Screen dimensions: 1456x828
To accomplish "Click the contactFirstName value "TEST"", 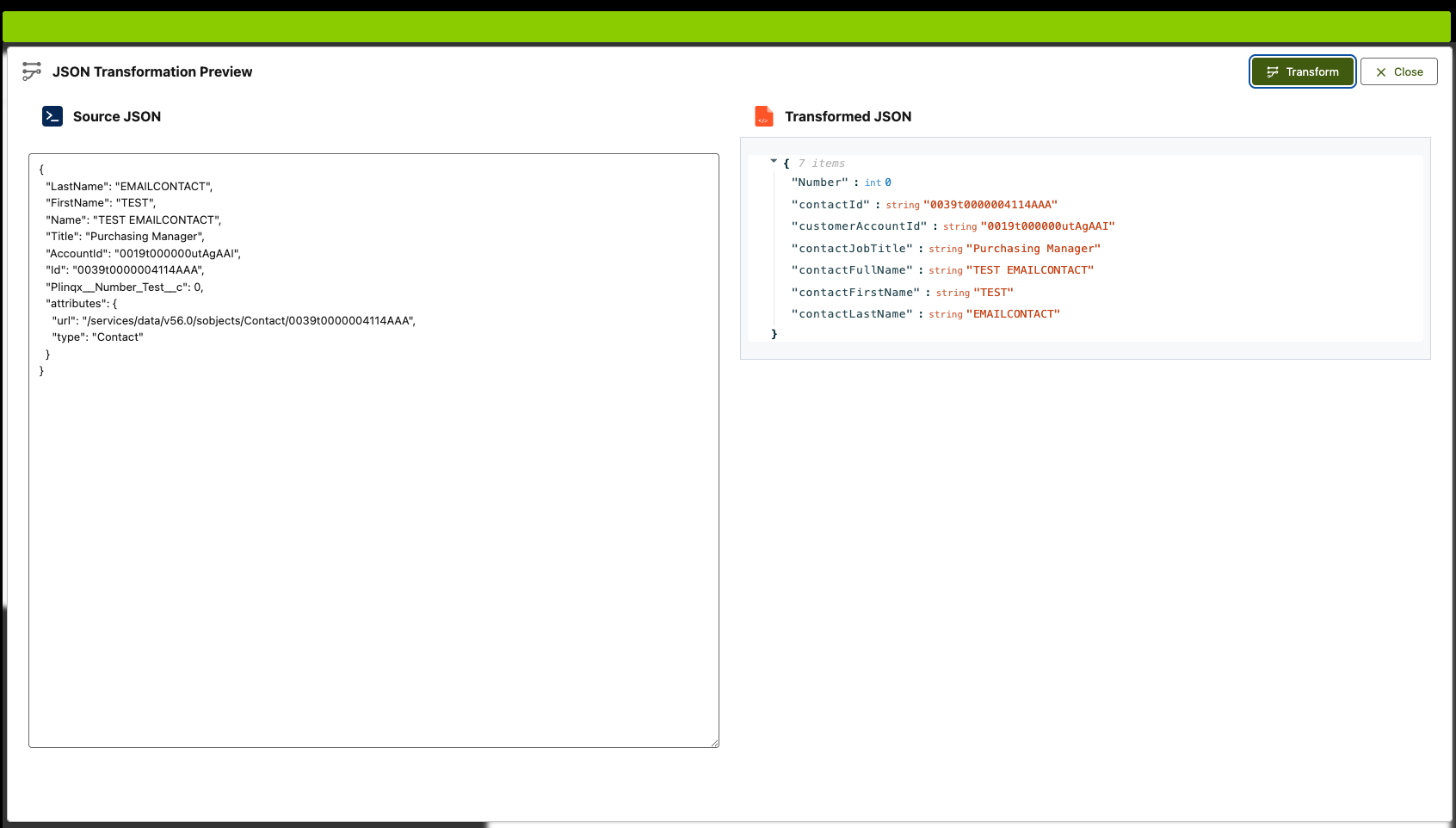I will 993,293.
